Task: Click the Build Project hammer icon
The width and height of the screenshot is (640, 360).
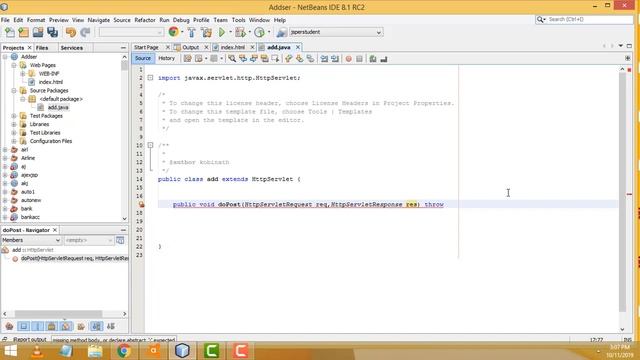Action: [x=191, y=32]
